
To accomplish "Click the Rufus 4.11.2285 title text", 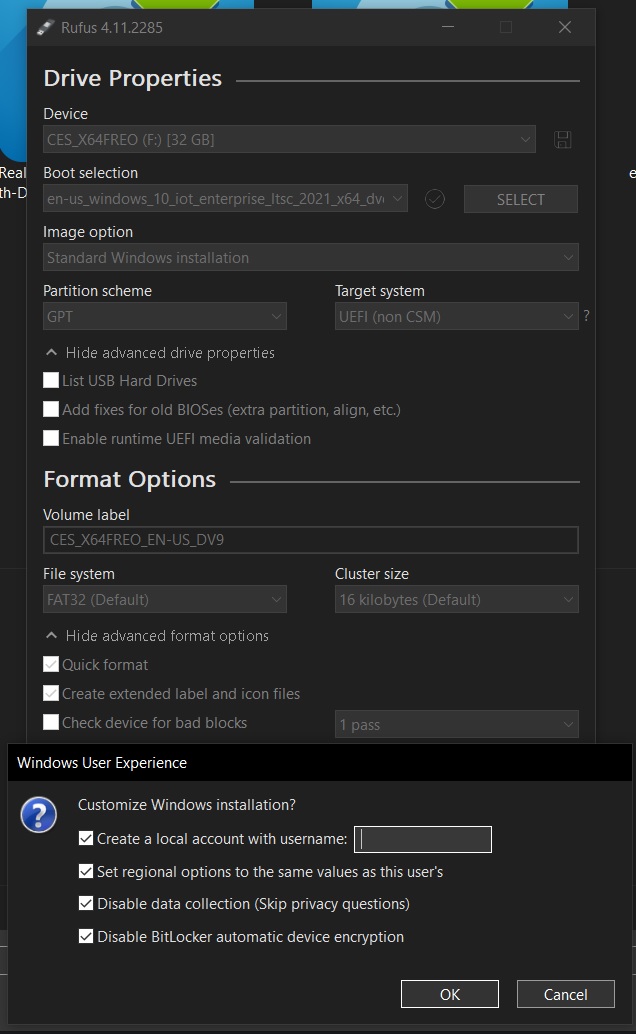I will [x=111, y=28].
